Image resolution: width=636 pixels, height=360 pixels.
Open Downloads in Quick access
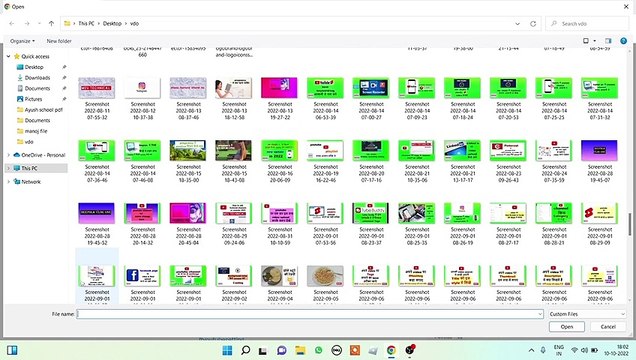(37, 77)
